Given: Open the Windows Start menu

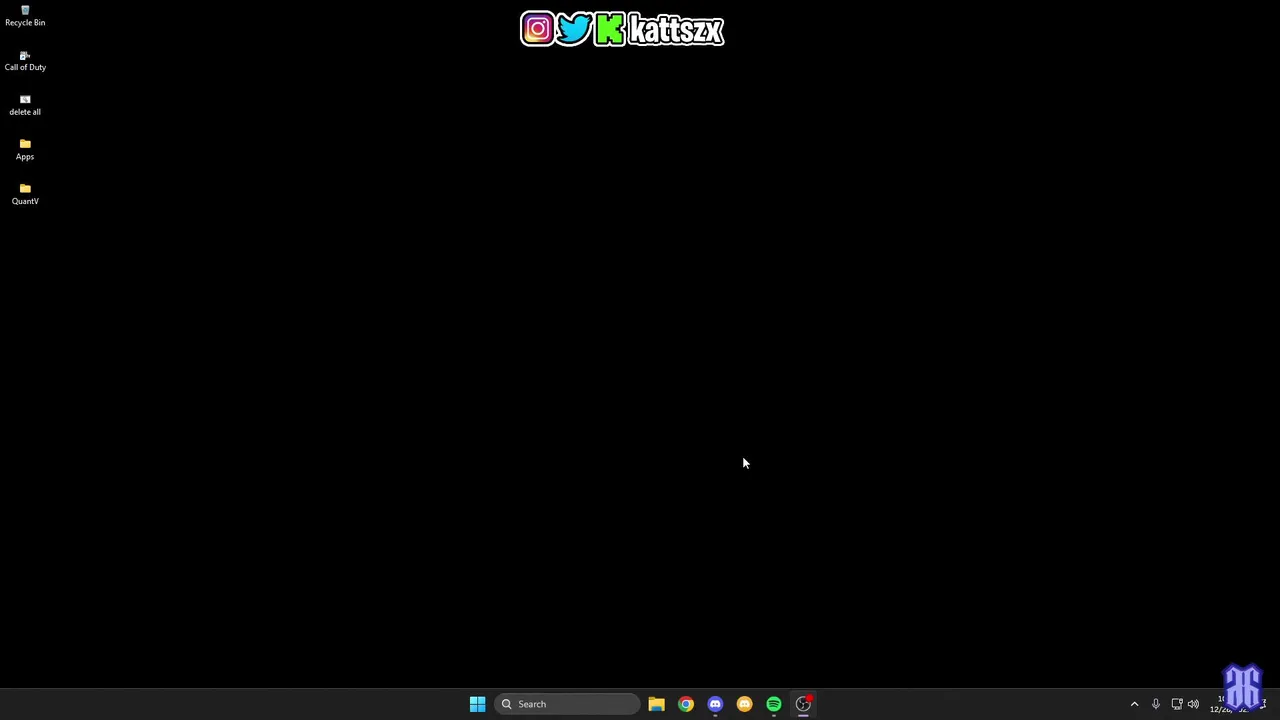Looking at the screenshot, I should (x=477, y=704).
